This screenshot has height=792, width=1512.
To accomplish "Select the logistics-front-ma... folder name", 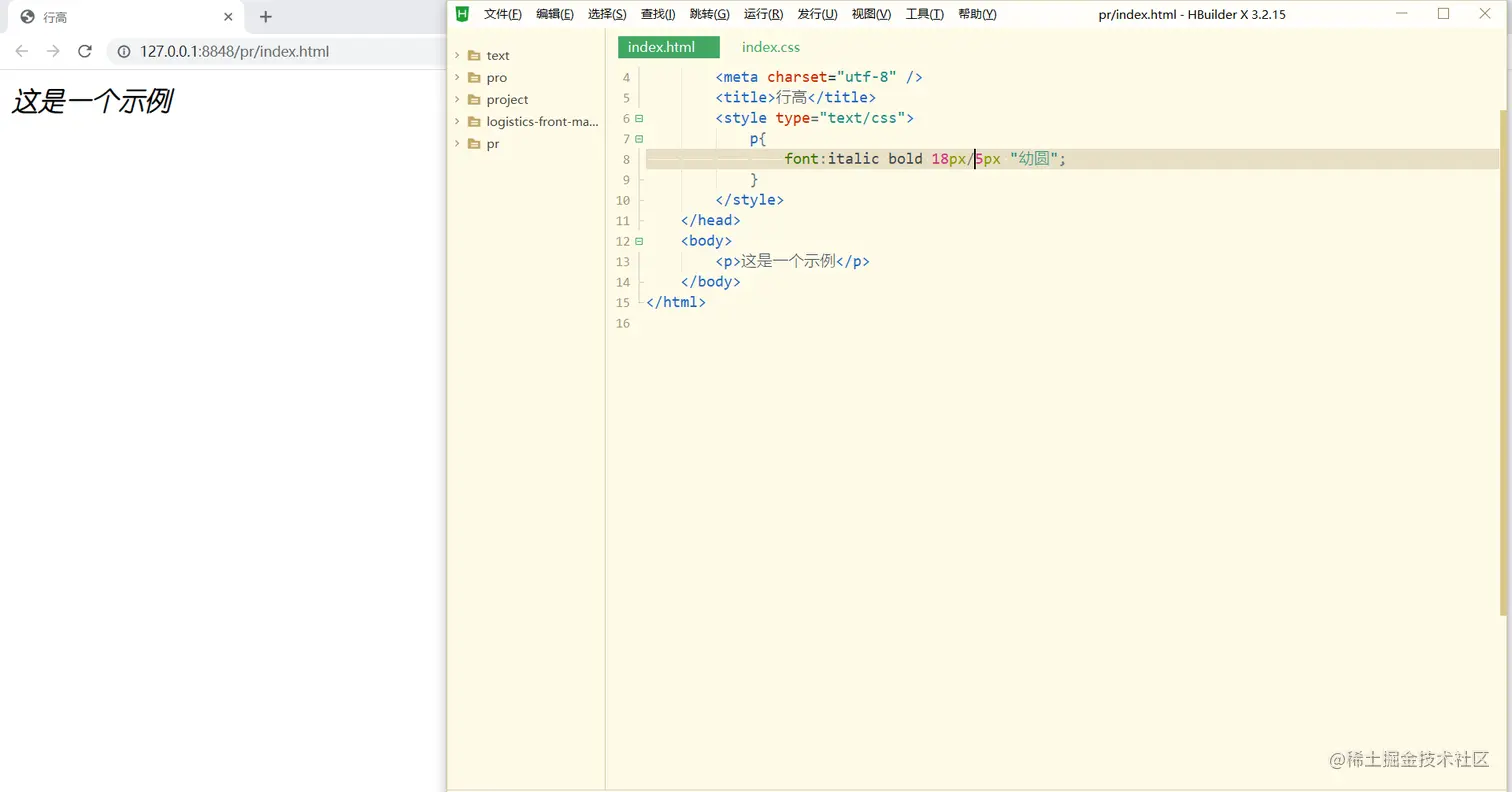I will pos(542,121).
